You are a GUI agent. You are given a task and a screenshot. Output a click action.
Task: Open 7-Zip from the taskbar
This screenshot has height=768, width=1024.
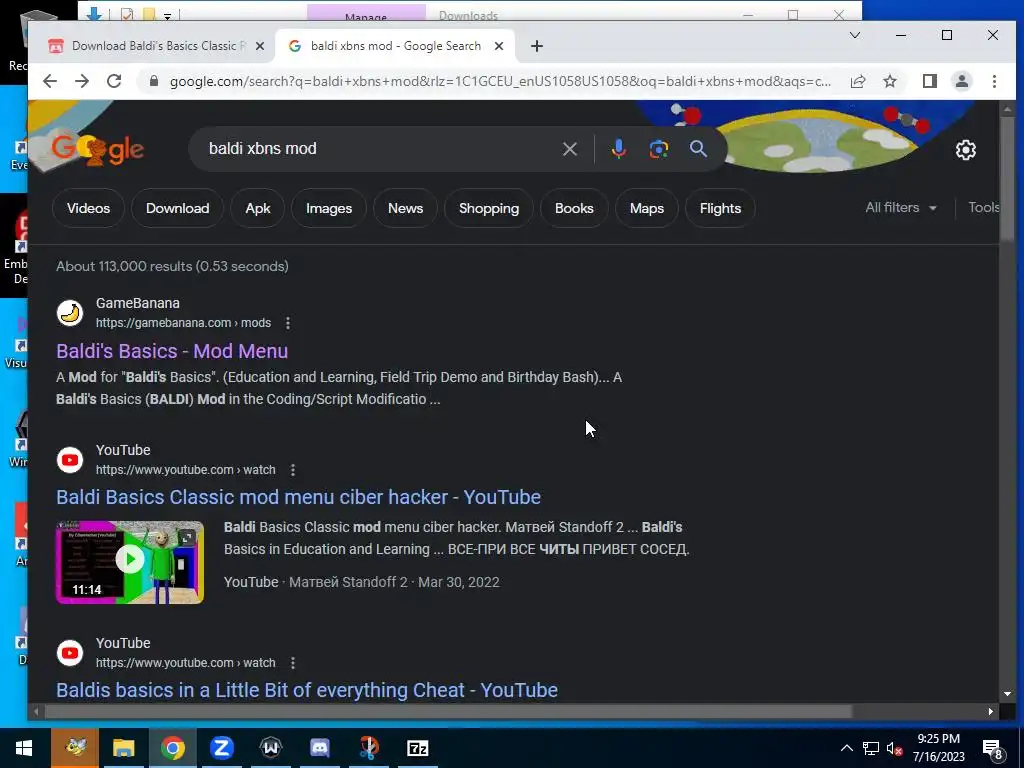[417, 748]
